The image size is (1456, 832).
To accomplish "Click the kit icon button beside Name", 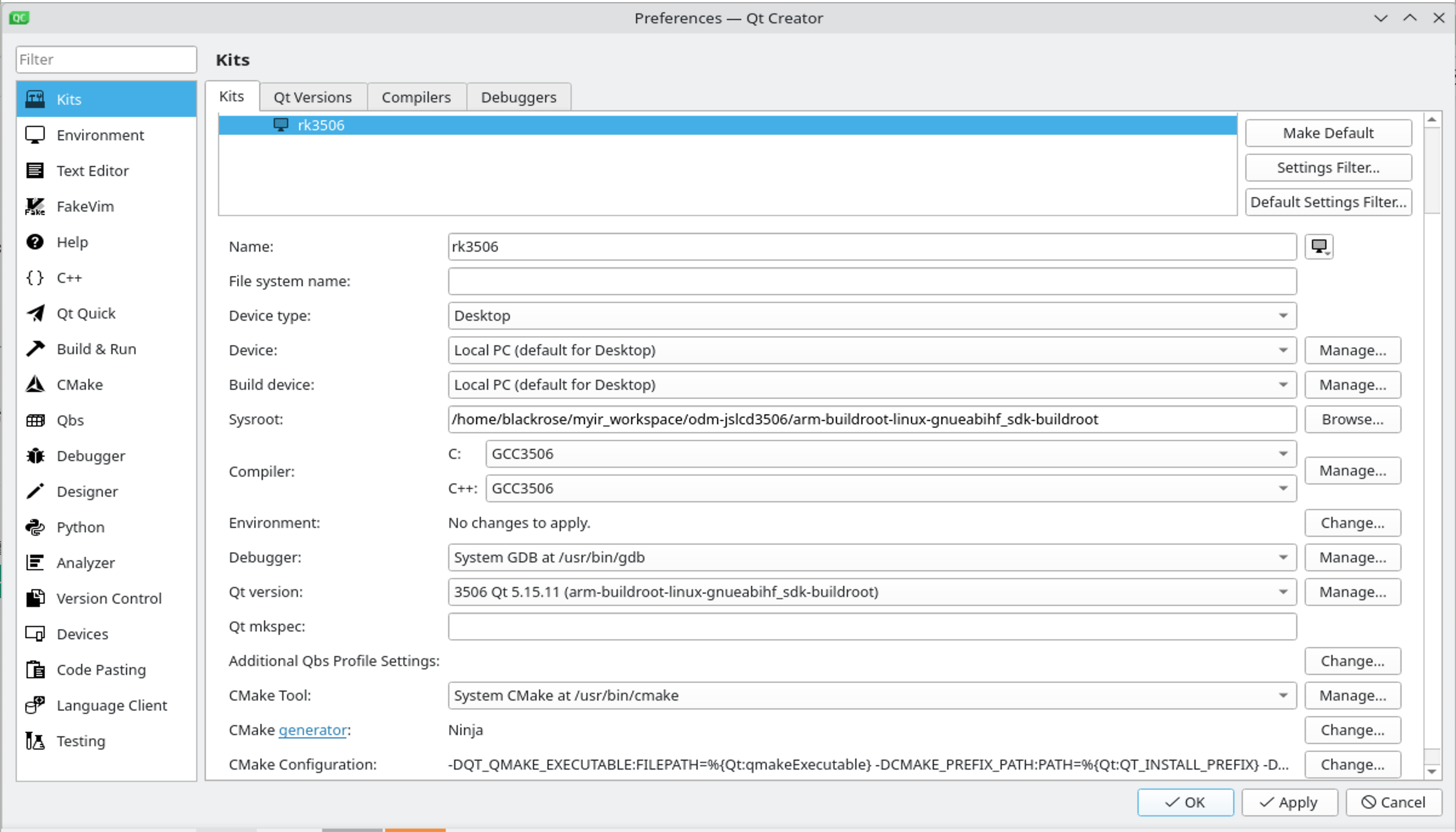I will [1319, 247].
